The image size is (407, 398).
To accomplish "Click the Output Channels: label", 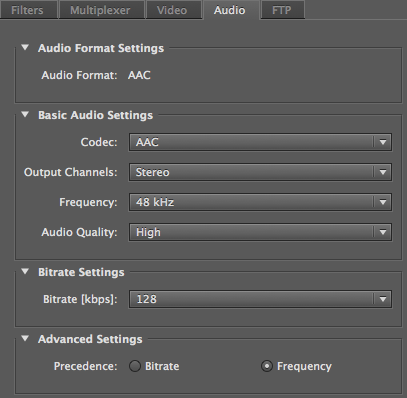I will coord(71,172).
